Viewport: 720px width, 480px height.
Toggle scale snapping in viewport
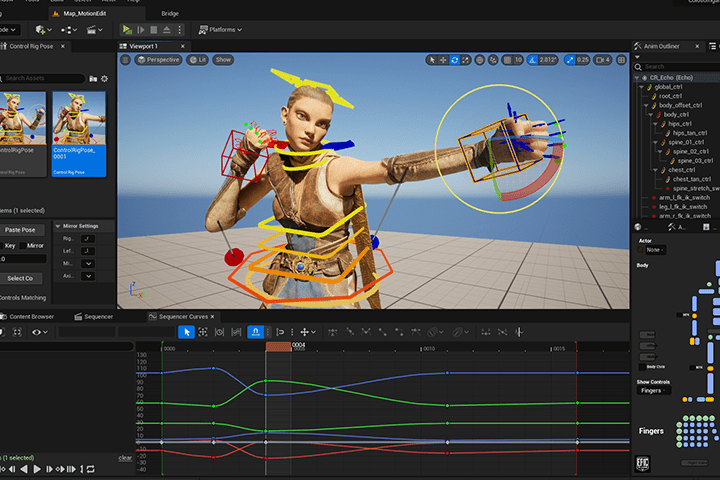click(x=570, y=60)
